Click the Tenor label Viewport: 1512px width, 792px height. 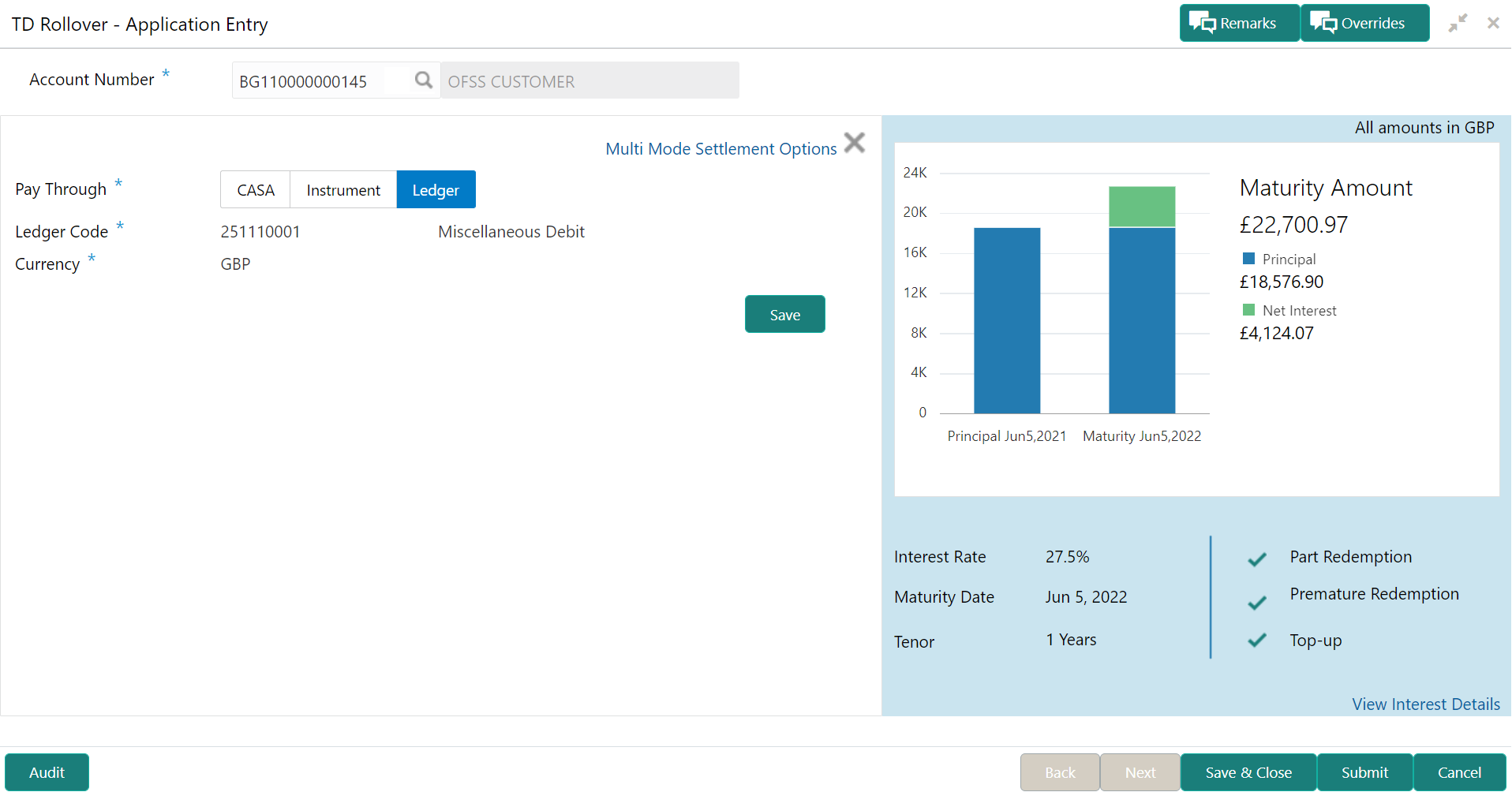[914, 641]
